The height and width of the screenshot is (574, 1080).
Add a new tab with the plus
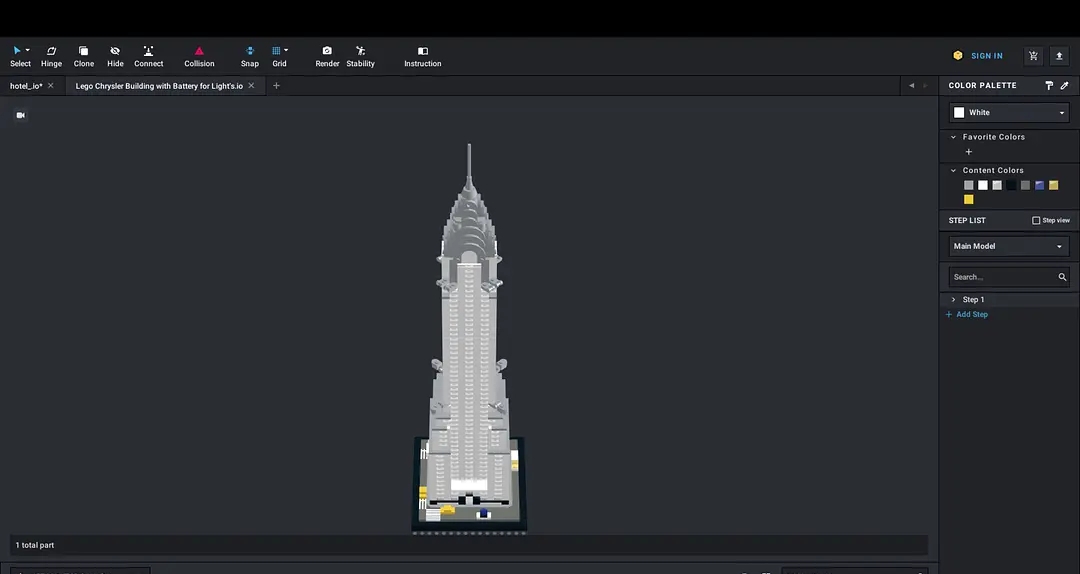pos(276,85)
